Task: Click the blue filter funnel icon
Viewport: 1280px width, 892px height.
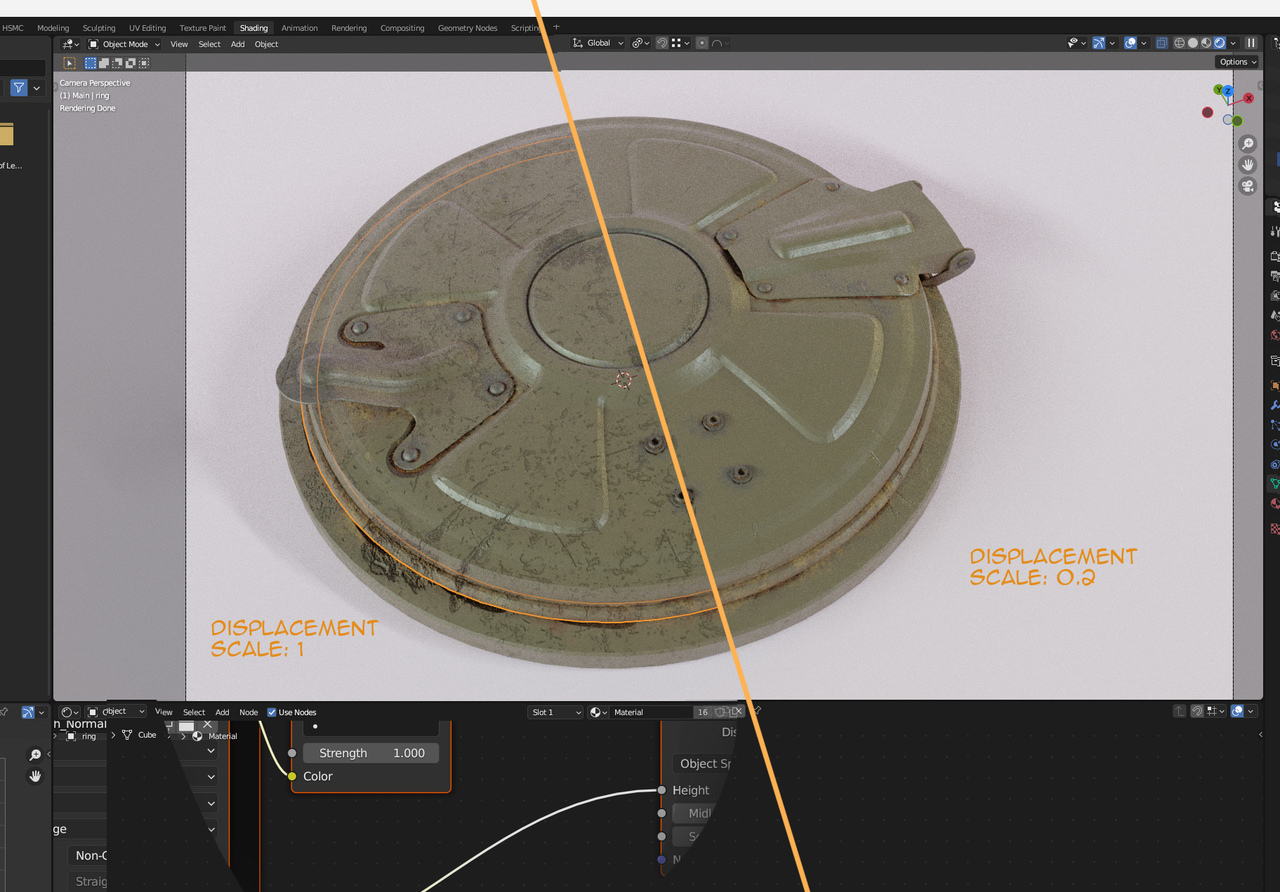Action: click(x=19, y=88)
